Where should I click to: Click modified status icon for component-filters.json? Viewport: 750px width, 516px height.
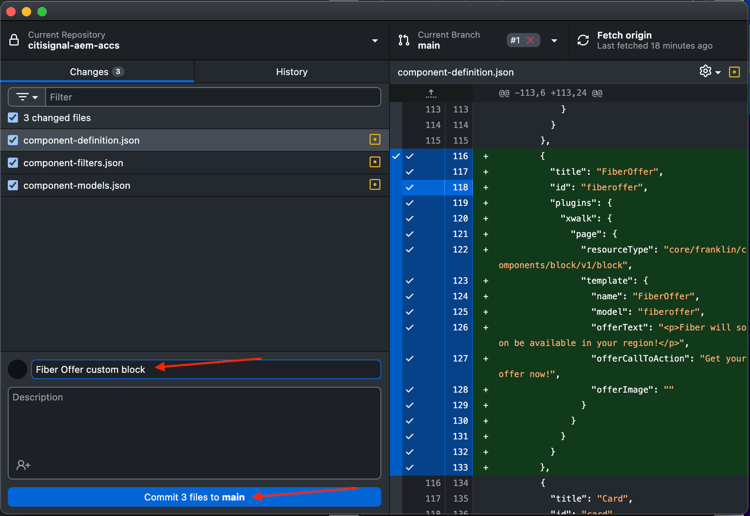tap(375, 162)
